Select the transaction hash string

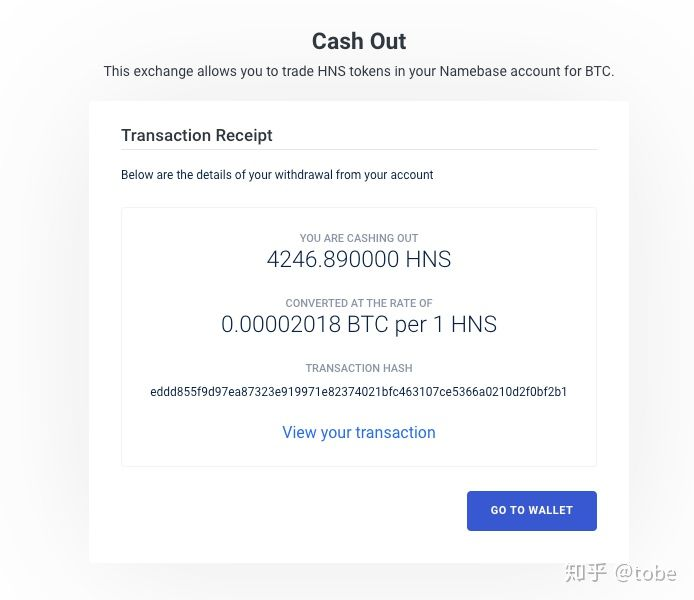pyautogui.click(x=358, y=392)
